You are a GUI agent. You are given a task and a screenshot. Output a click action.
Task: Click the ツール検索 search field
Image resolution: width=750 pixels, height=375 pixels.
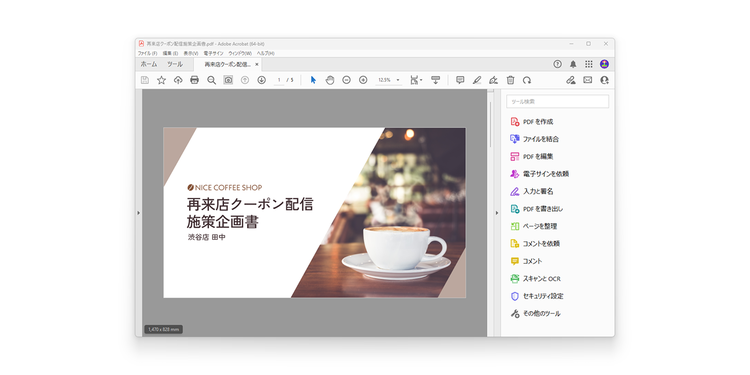558,101
